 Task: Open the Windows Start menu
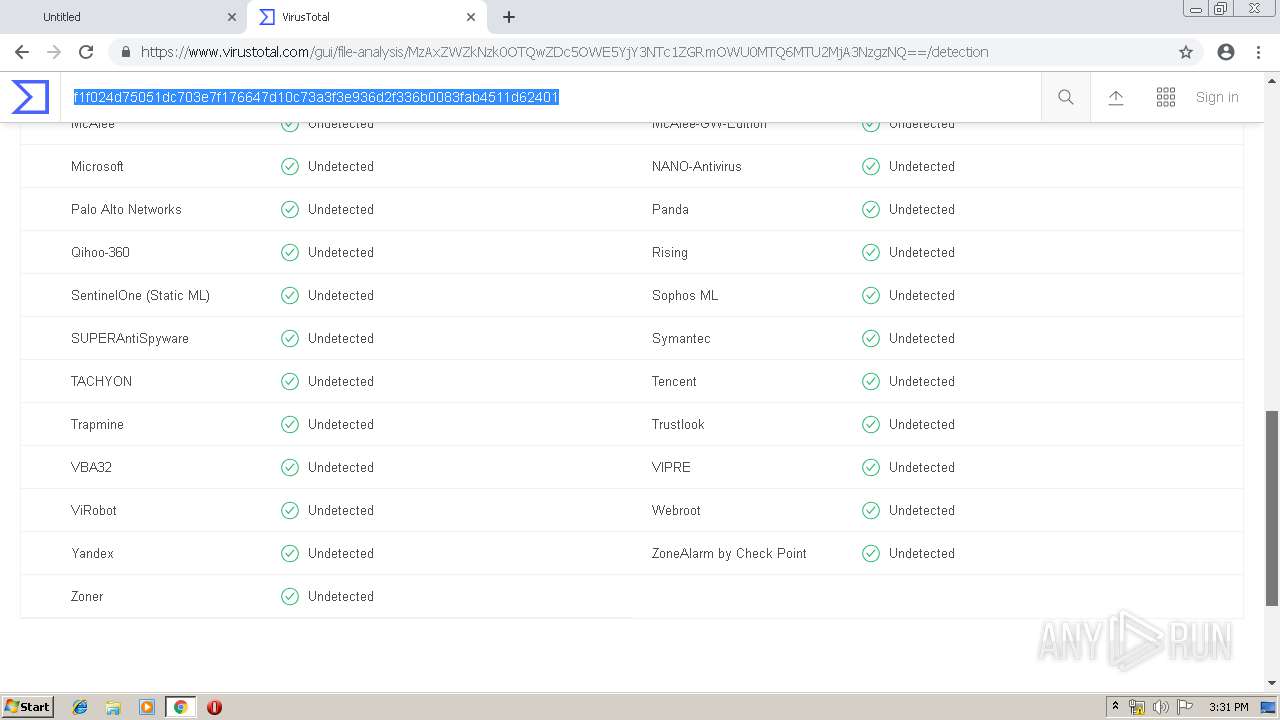pos(28,706)
